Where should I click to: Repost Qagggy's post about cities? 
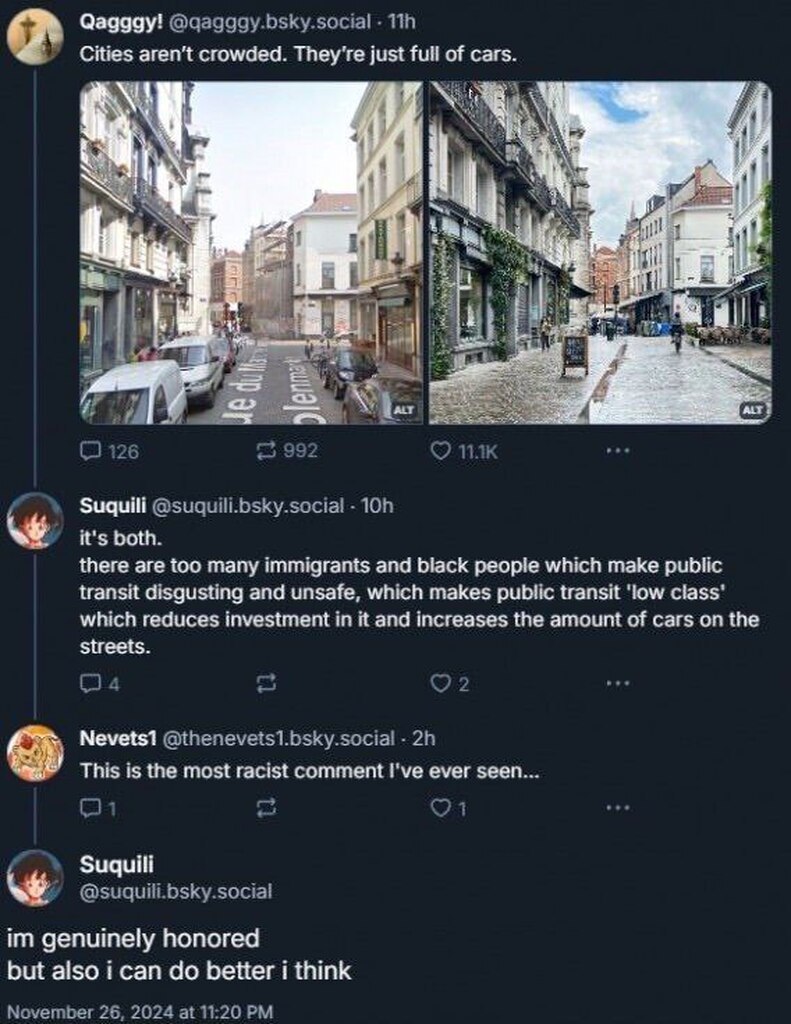[267, 451]
